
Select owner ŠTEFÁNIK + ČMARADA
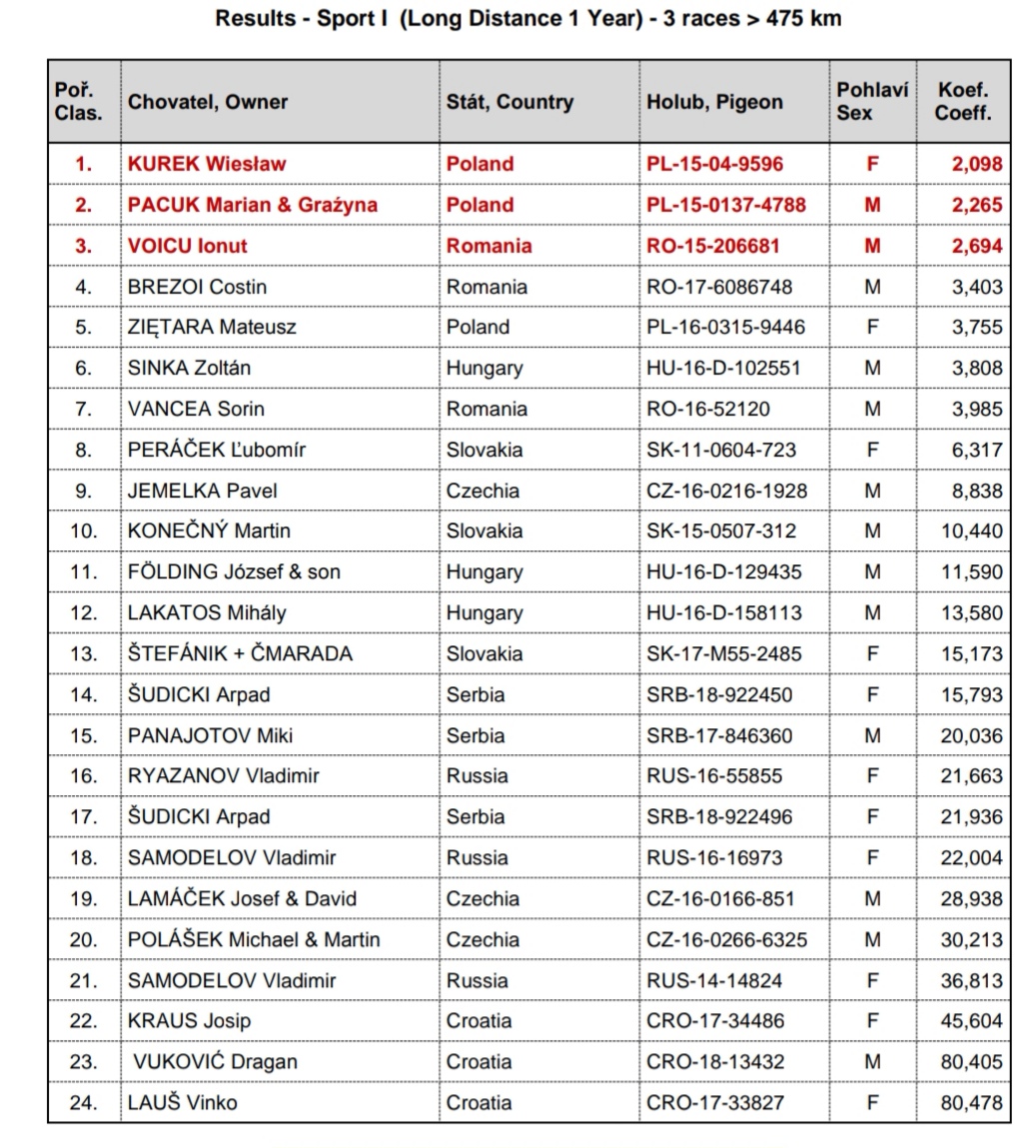pos(240,653)
